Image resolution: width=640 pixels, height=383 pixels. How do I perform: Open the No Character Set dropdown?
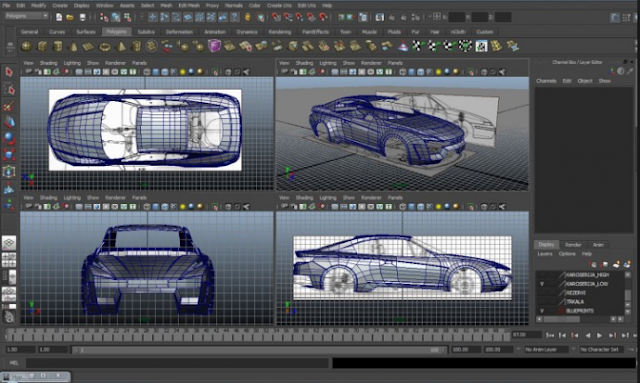click(x=602, y=350)
